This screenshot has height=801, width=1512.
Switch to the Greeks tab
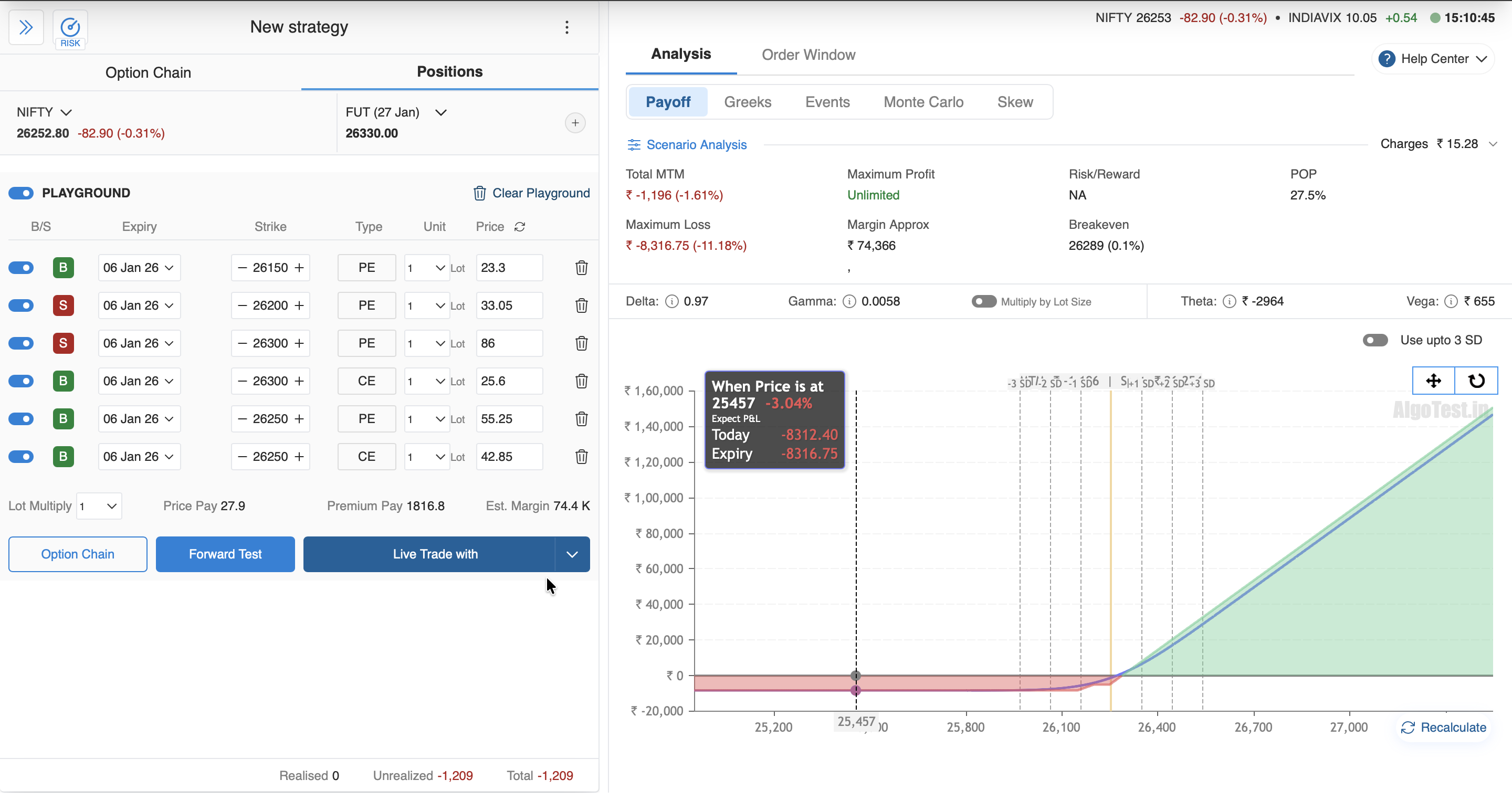747,102
